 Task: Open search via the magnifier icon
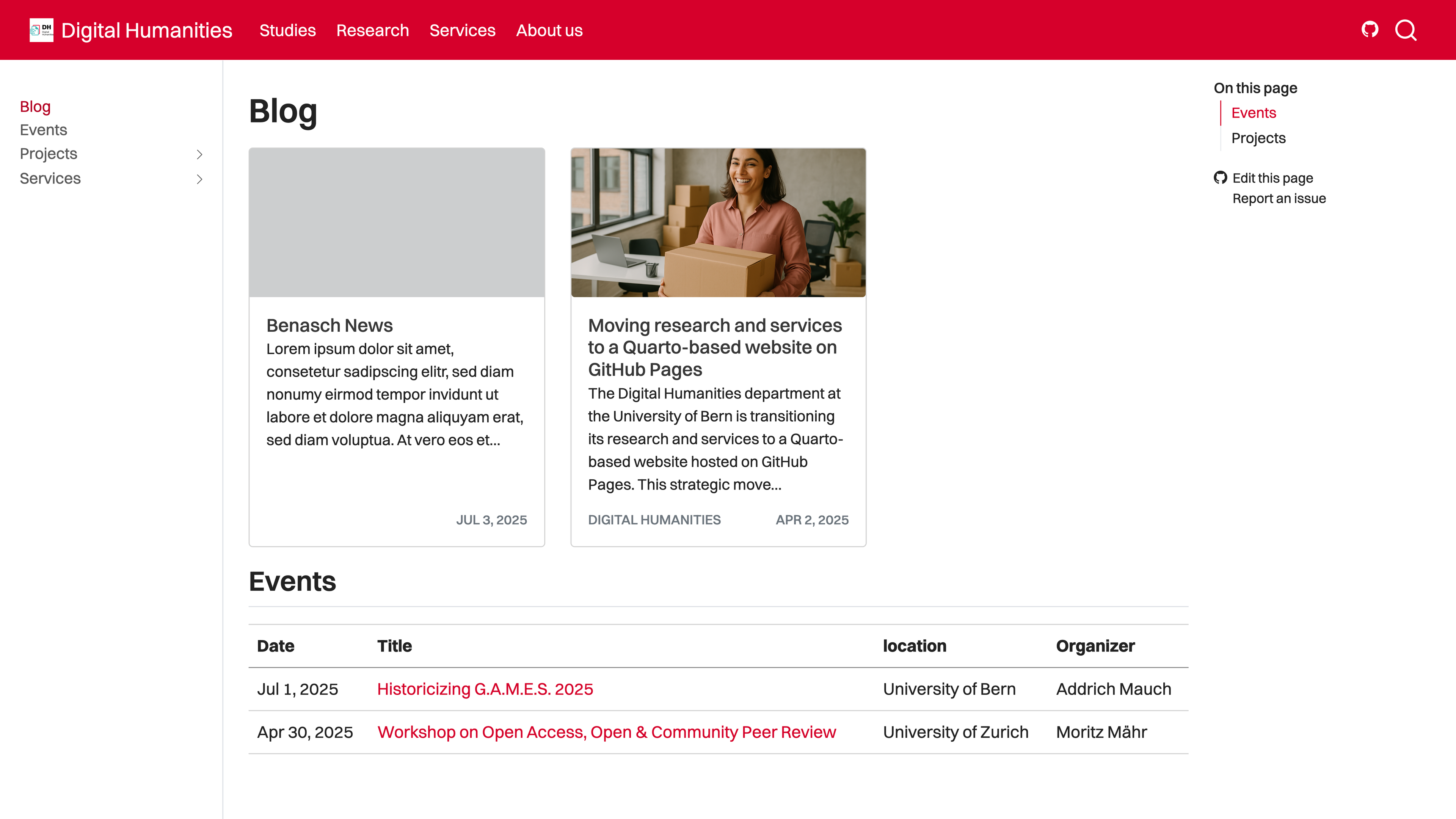click(1406, 30)
